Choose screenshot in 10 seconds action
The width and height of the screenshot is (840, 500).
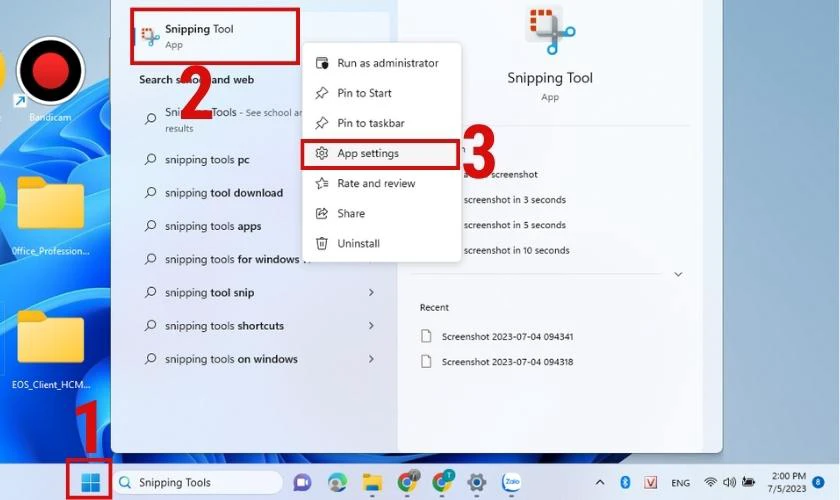coord(516,250)
